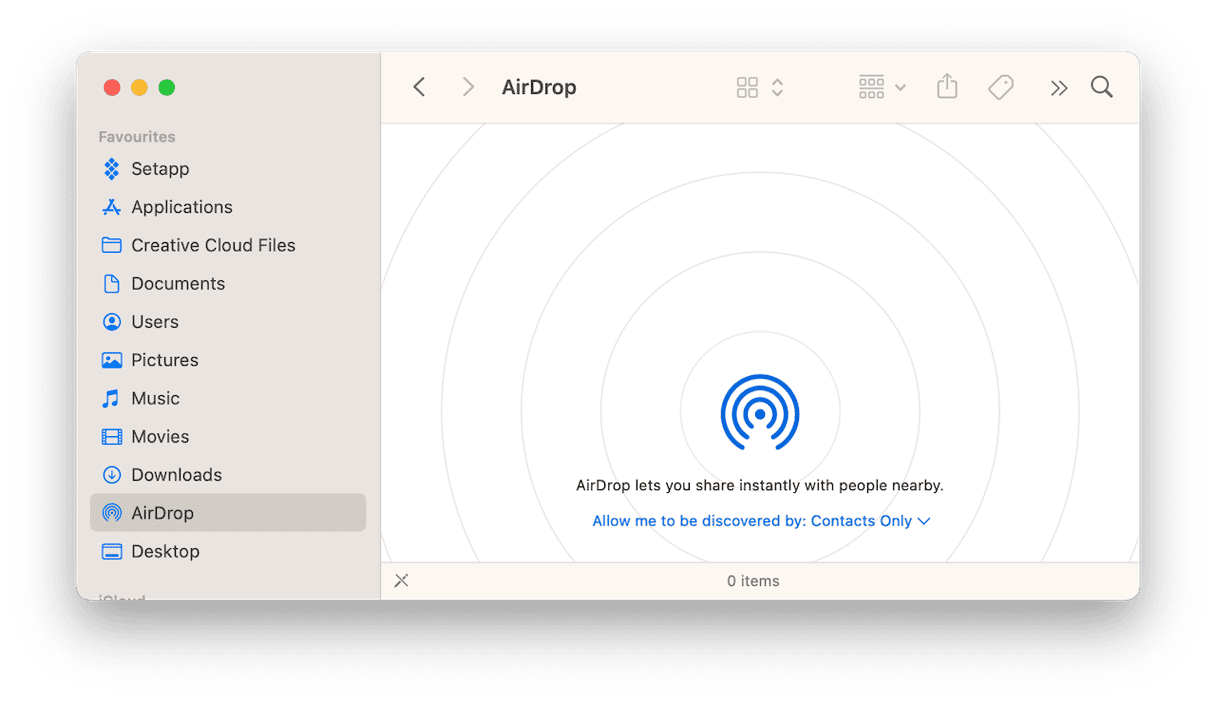The image size is (1216, 701).
Task: Select Applications in Favourites sidebar
Action: (181, 207)
